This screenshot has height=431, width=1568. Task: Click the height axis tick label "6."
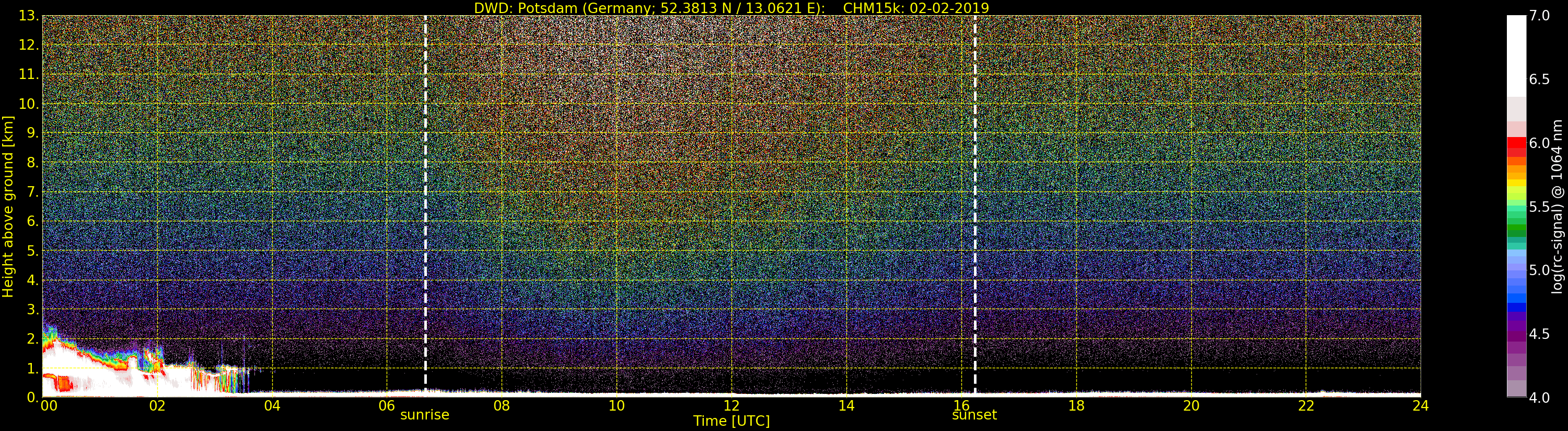33,221
